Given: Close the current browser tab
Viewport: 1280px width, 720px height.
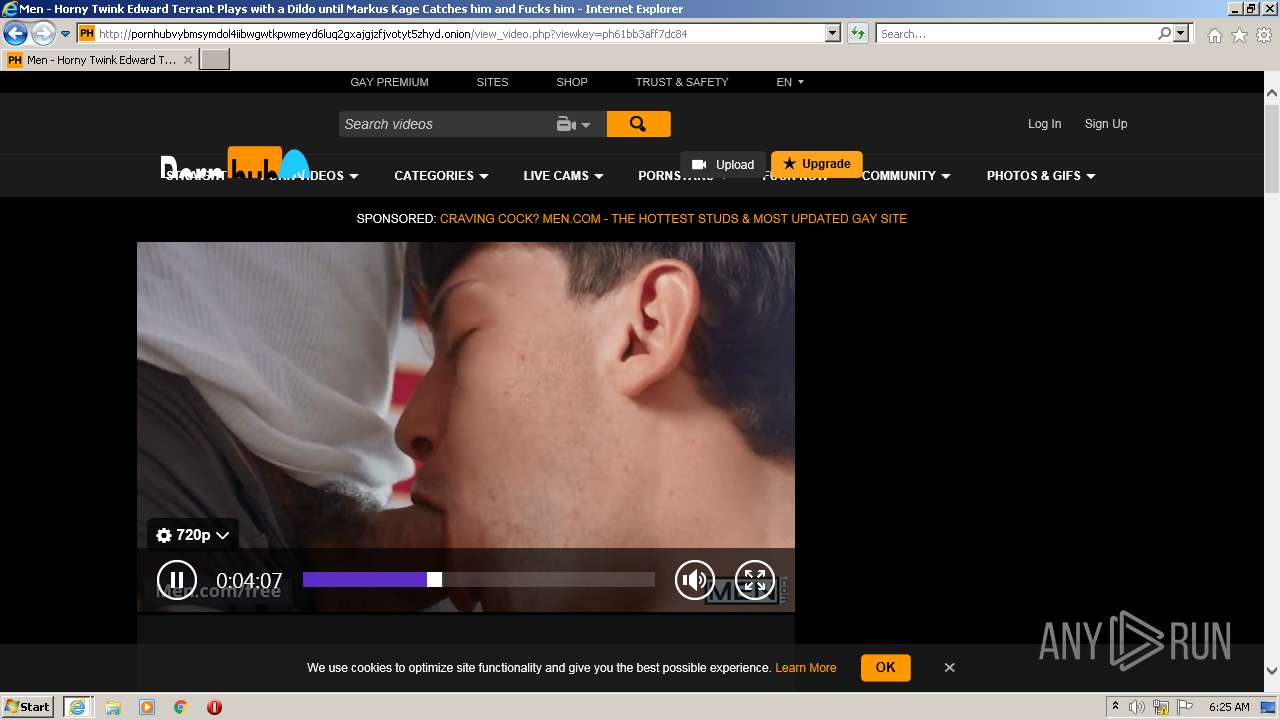Looking at the screenshot, I should coord(187,60).
